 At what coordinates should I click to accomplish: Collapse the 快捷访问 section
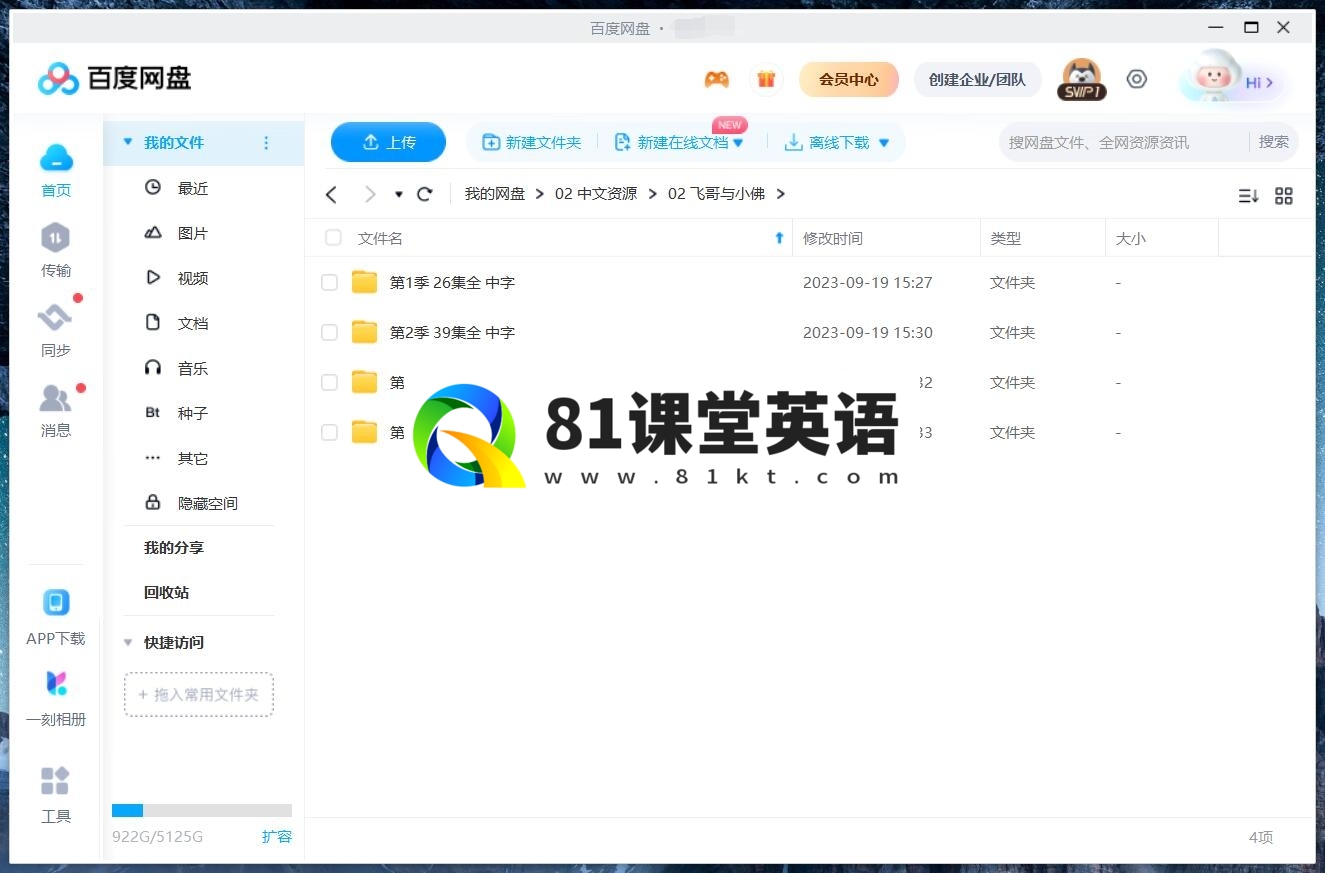click(127, 643)
